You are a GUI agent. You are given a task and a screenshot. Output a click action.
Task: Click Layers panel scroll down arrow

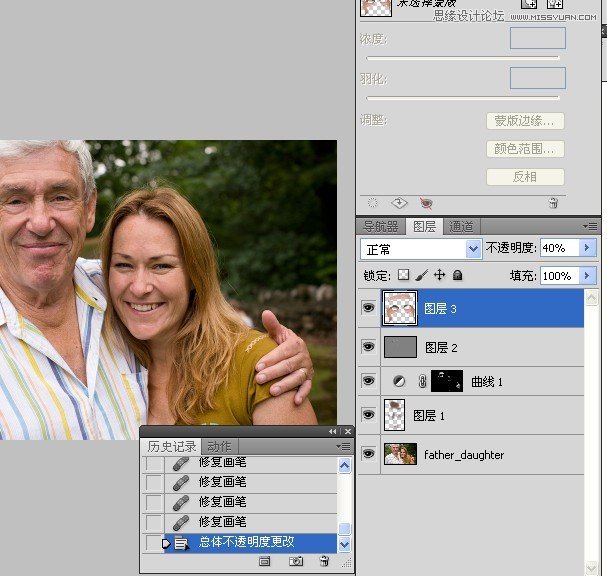[x=592, y=568]
